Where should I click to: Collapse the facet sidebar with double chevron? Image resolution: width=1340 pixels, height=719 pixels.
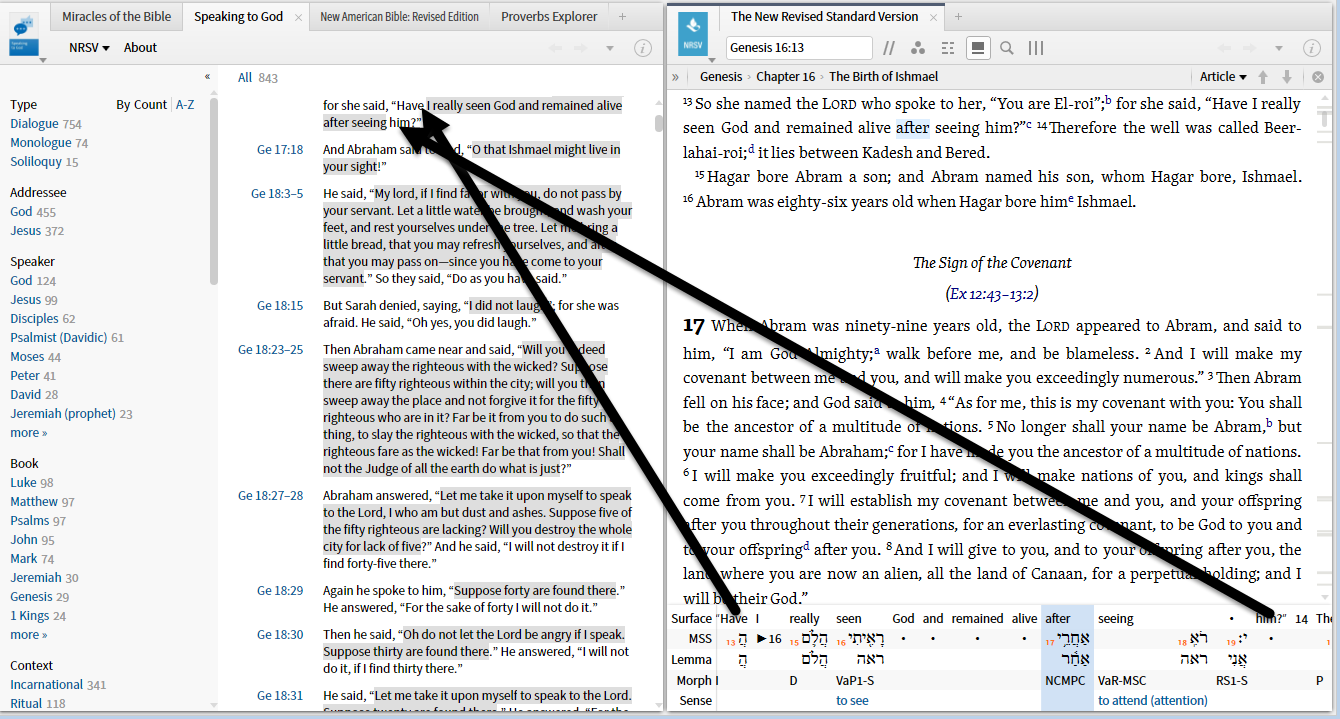pos(208,77)
